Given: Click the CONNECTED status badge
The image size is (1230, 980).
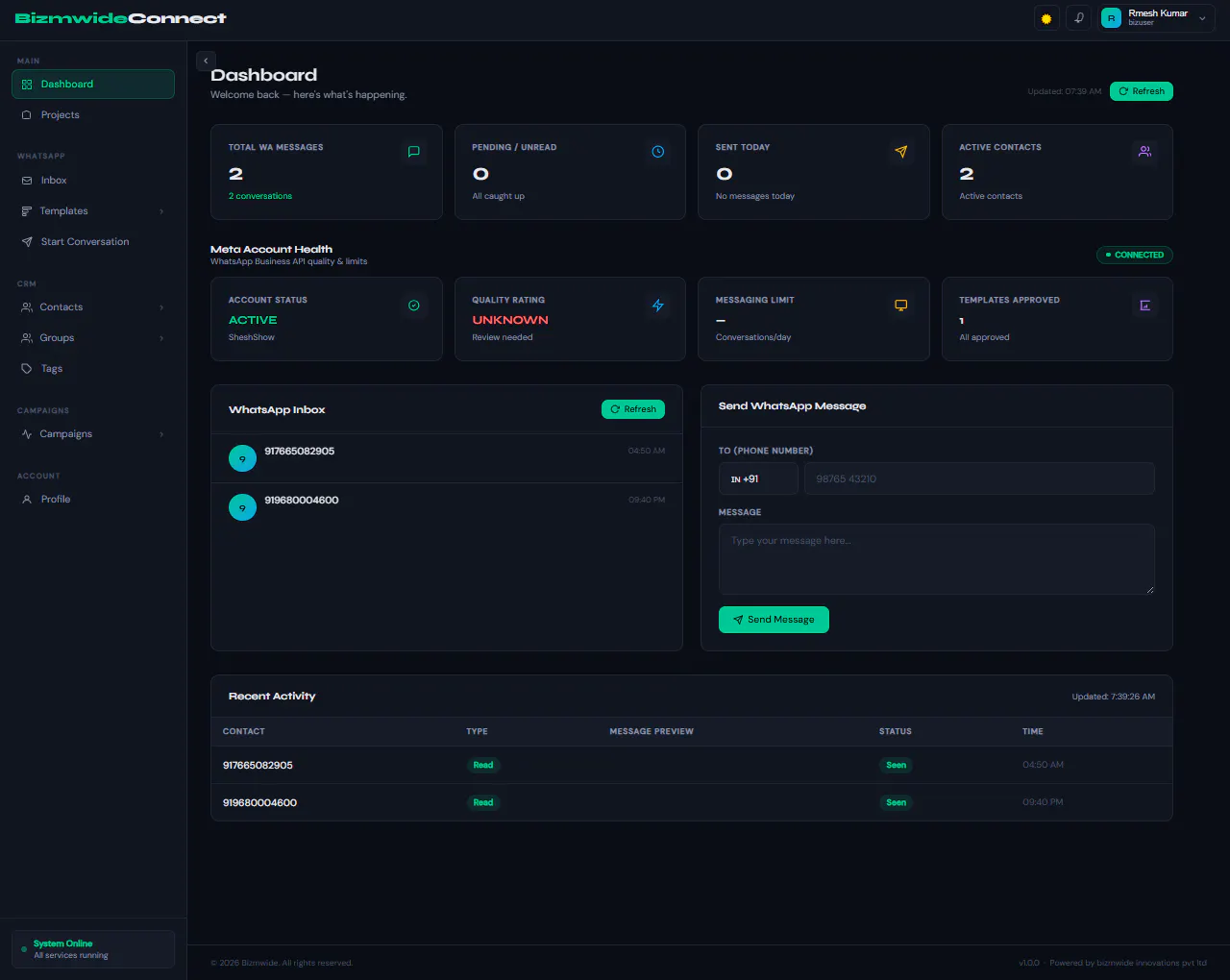Looking at the screenshot, I should 1135,255.
